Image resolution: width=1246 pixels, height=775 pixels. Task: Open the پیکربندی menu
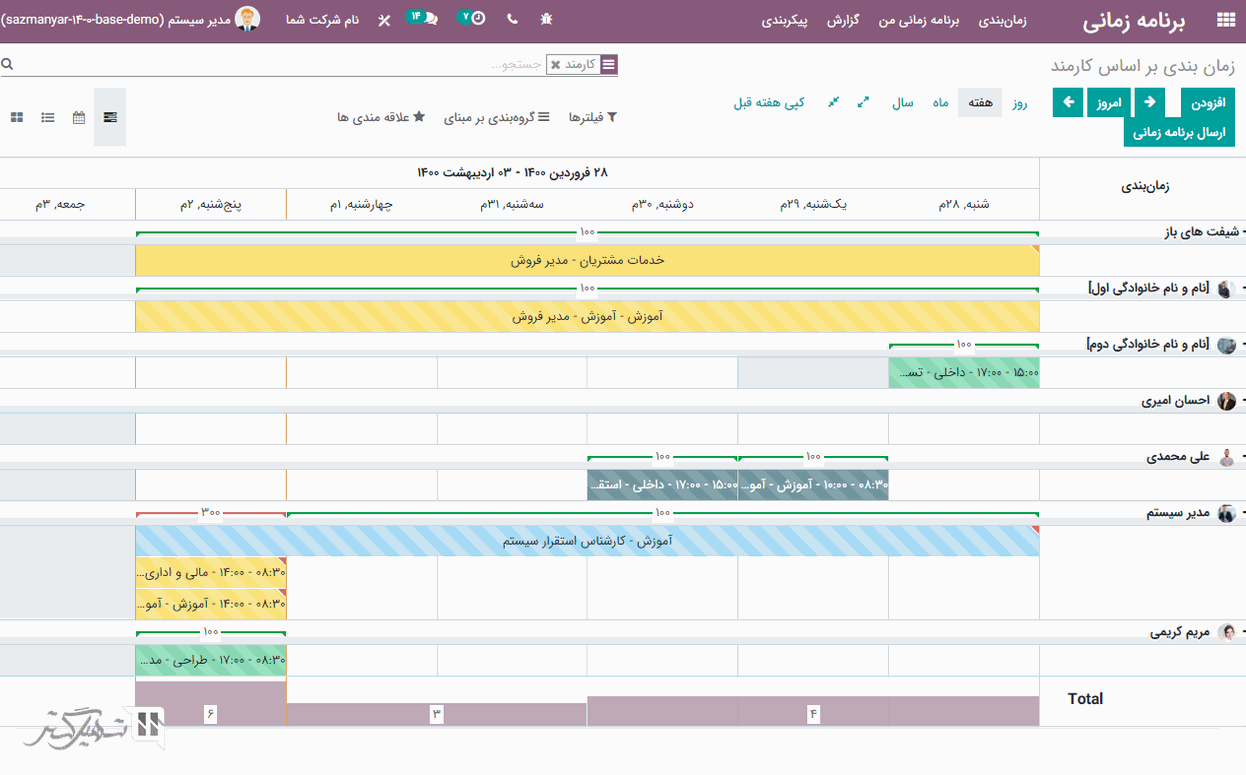(x=785, y=20)
